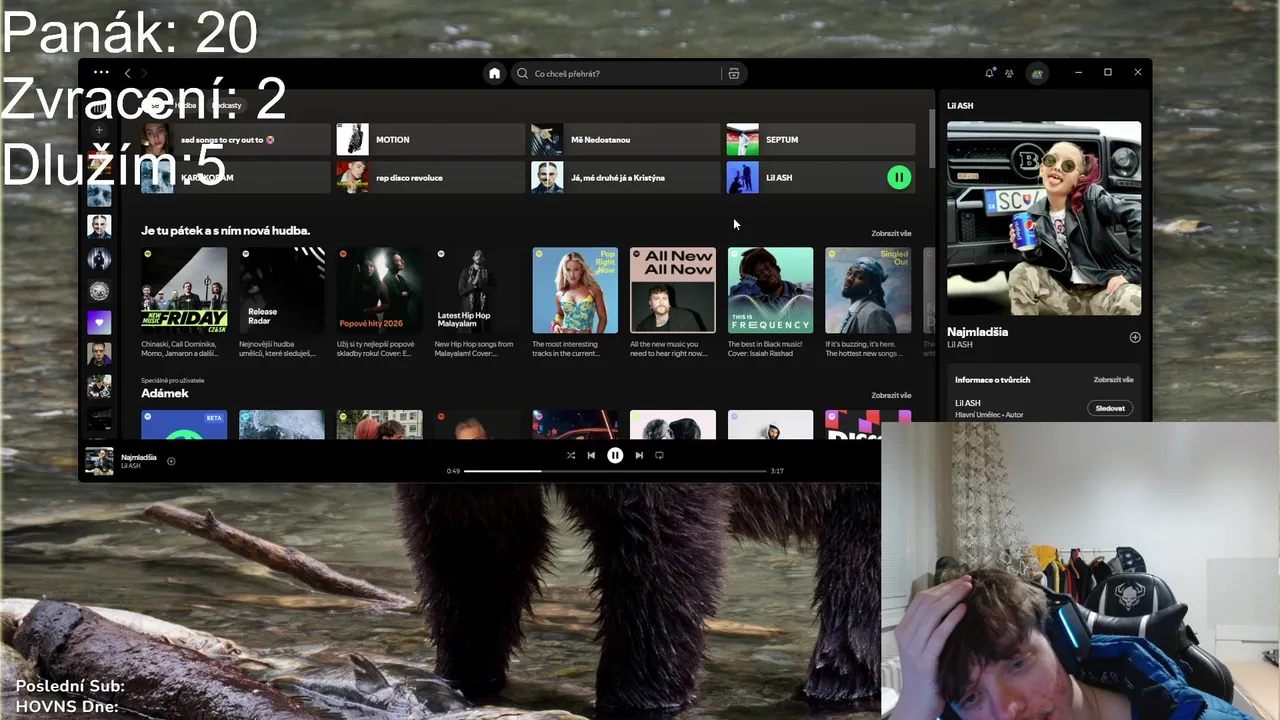Click the main view vertical scrollbar

[932, 140]
